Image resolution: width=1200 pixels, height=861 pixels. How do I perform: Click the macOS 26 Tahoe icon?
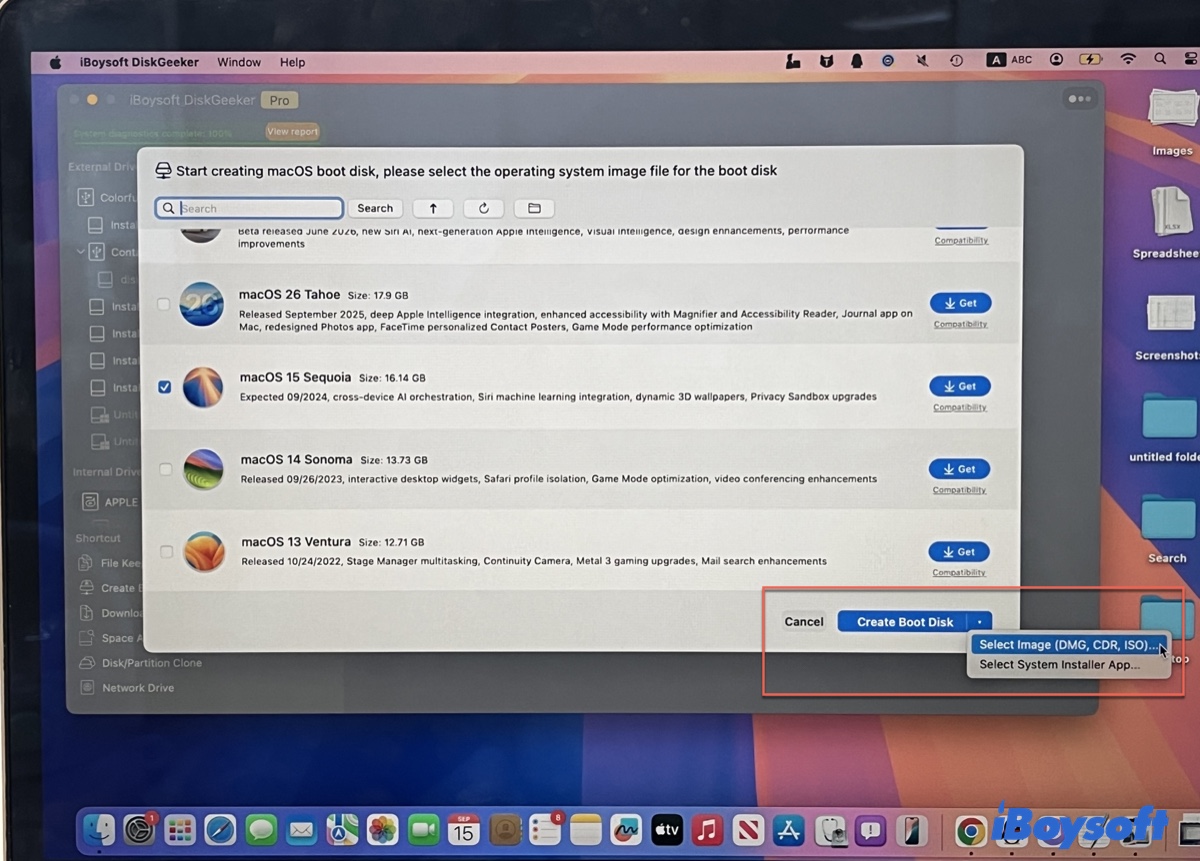tap(202, 304)
